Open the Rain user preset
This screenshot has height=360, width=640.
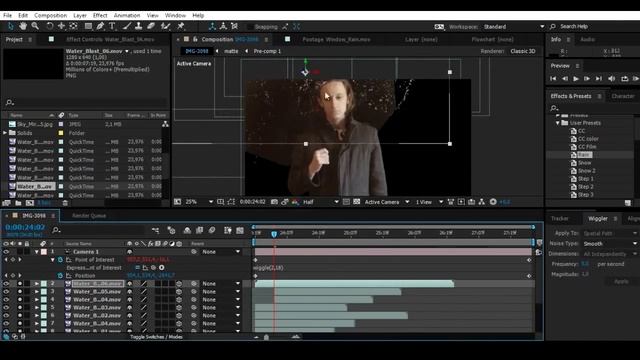[584, 155]
